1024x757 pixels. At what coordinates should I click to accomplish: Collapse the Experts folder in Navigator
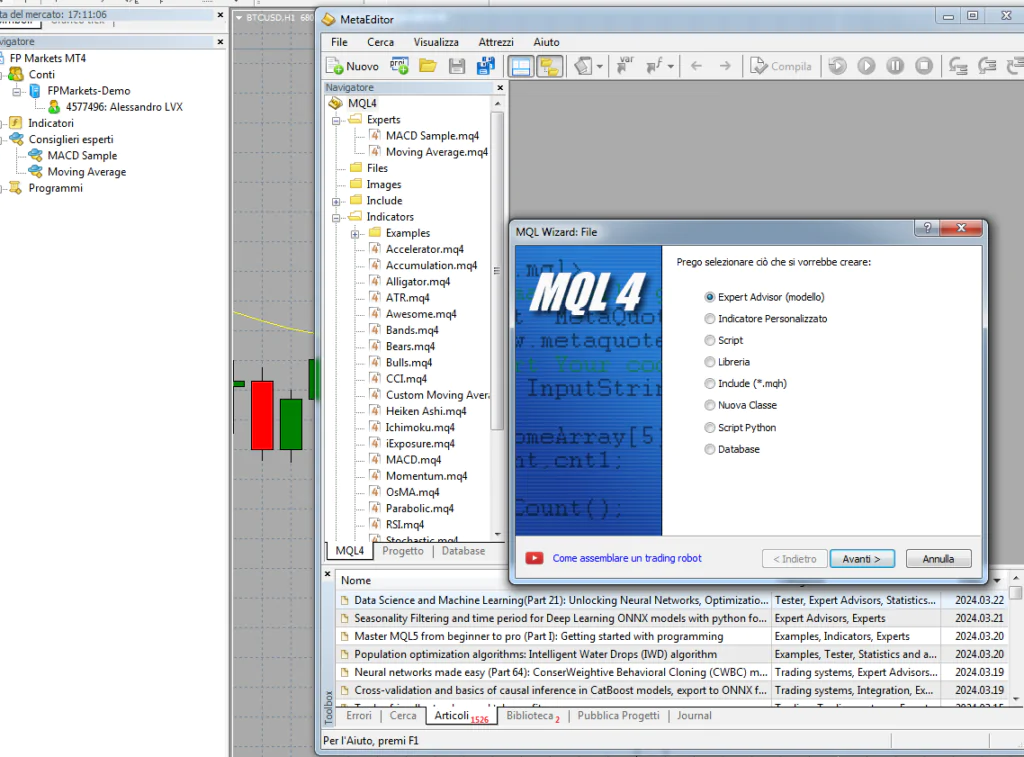[336, 120]
